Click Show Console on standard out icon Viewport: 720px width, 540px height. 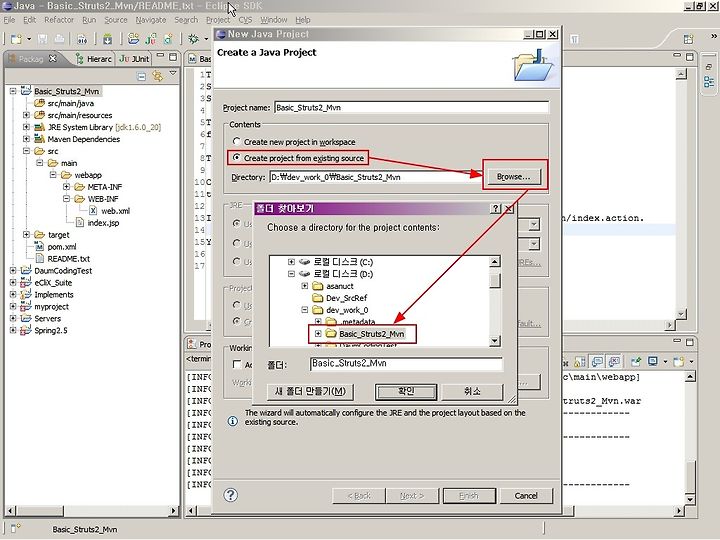point(597,362)
